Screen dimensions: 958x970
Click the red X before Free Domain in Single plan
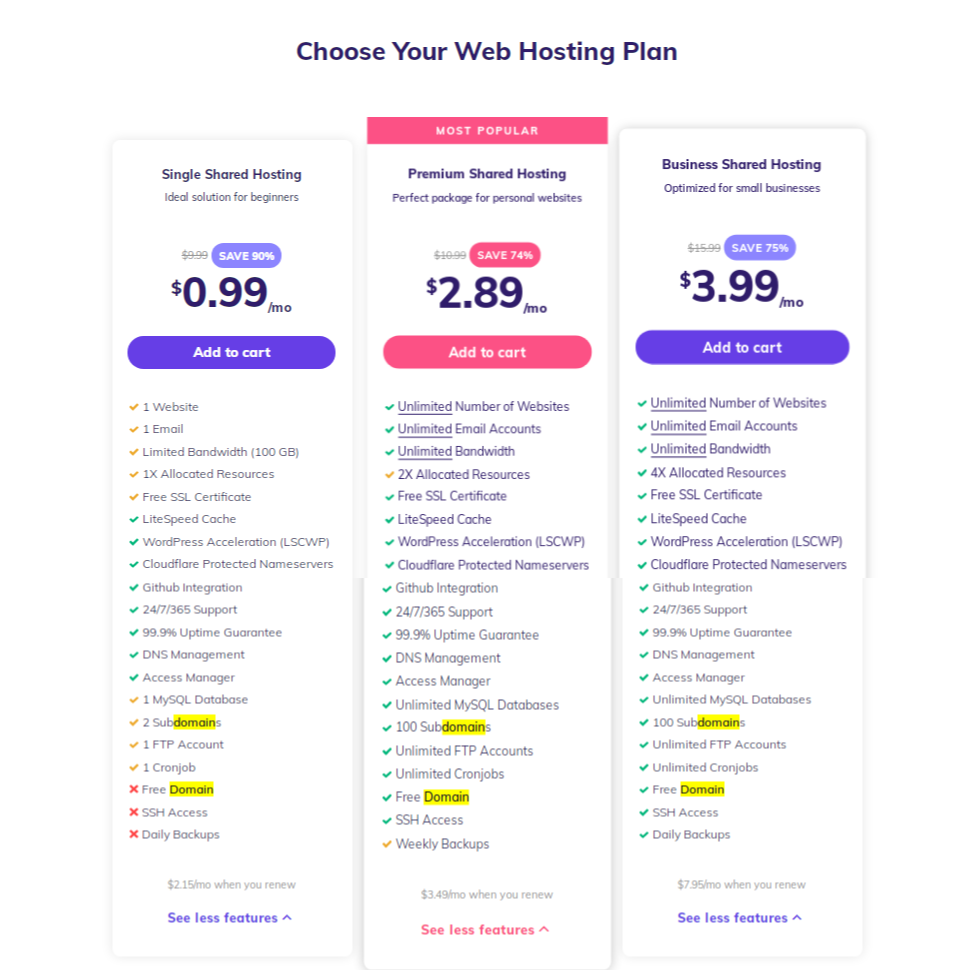(x=134, y=789)
